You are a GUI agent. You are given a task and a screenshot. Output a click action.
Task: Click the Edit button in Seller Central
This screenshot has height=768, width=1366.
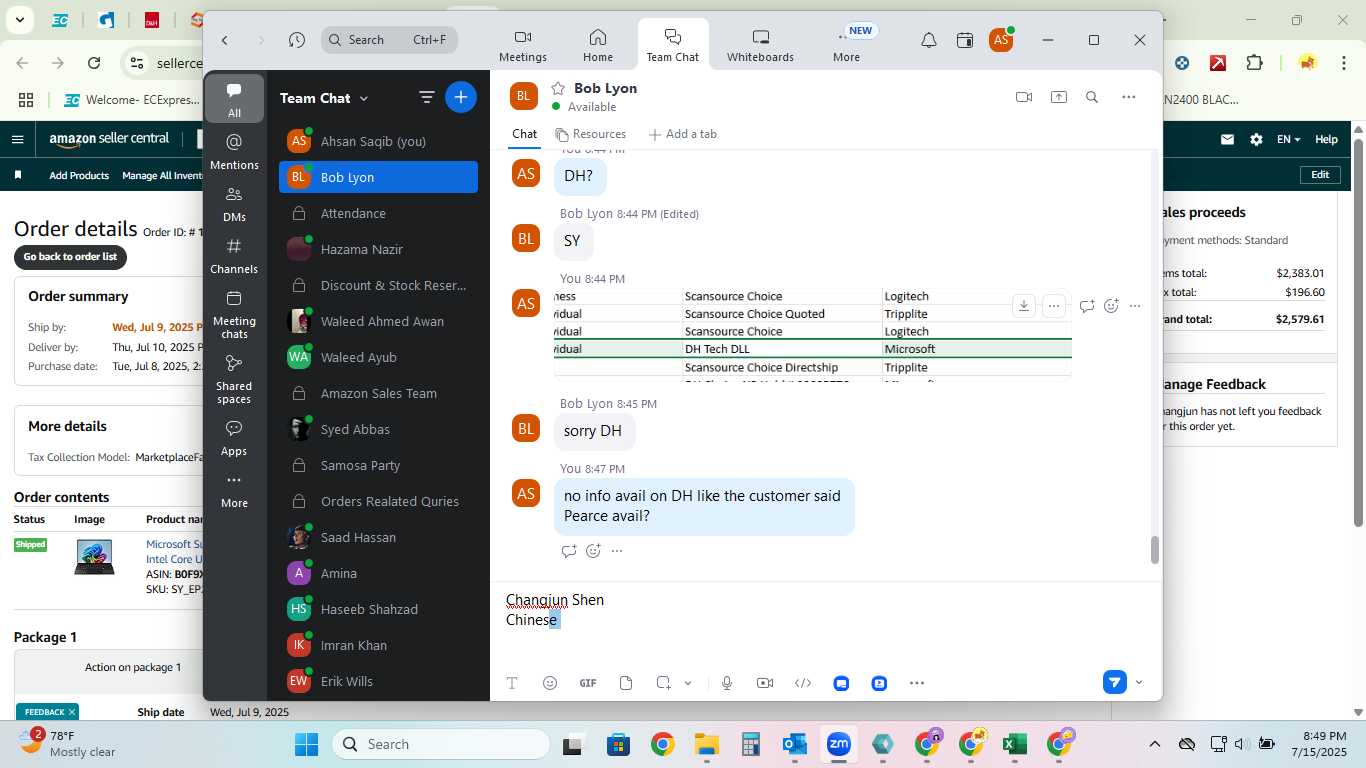(x=1320, y=175)
